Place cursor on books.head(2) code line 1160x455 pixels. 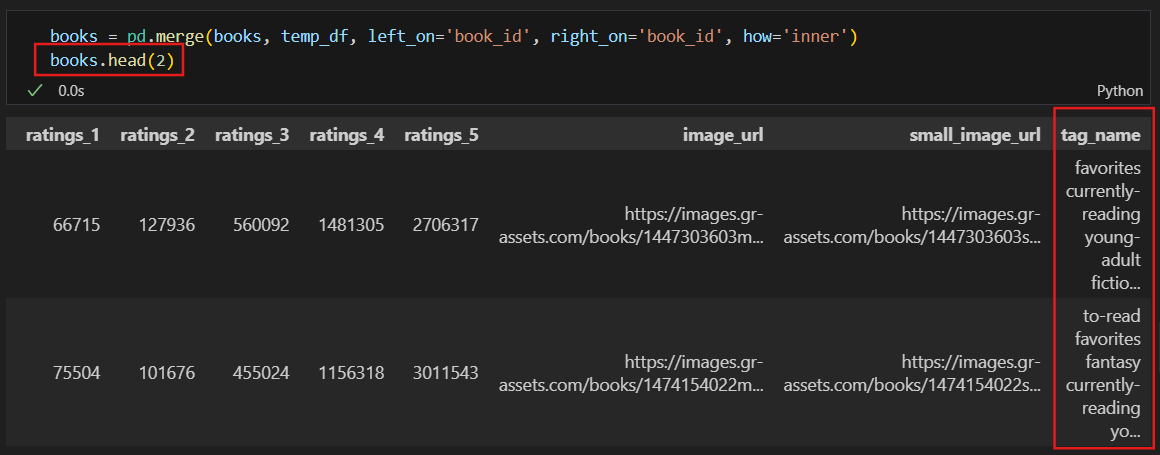pyautogui.click(x=112, y=60)
